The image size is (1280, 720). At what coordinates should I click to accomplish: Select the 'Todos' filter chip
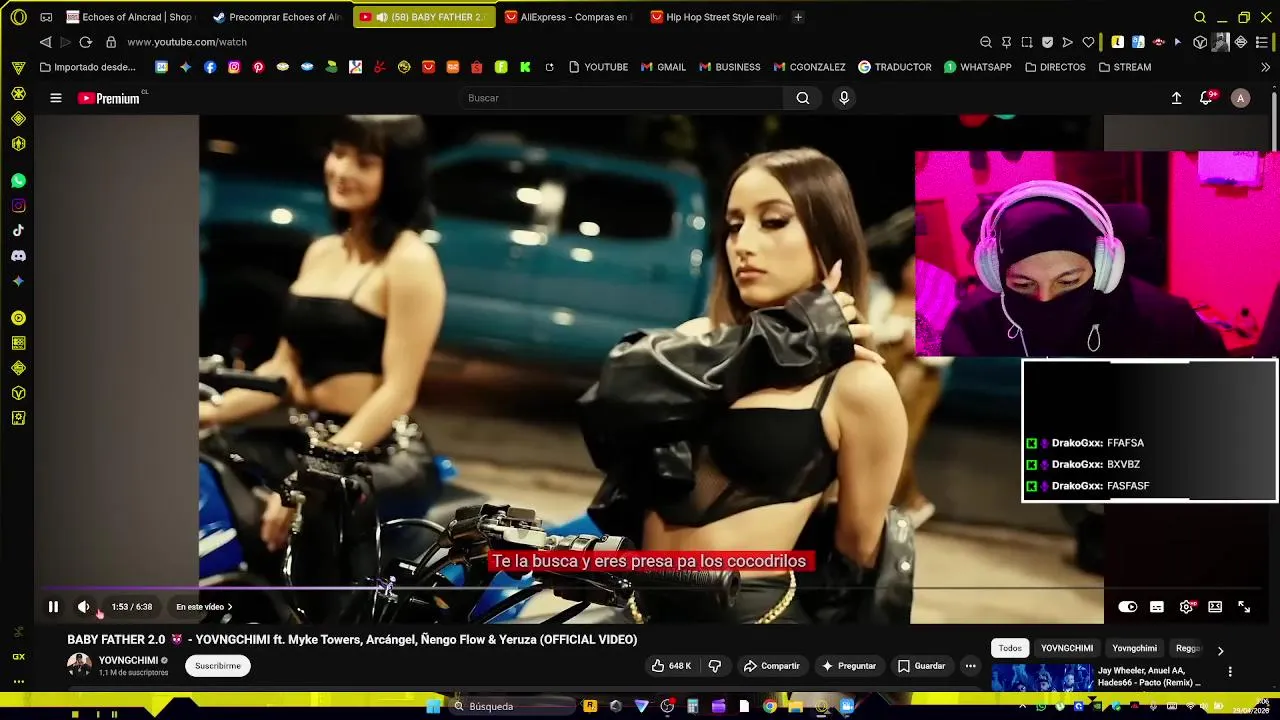click(x=1010, y=648)
